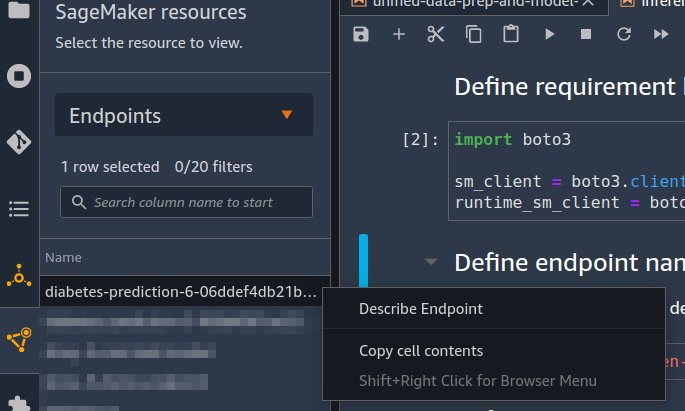685x411 pixels.
Task: Click the Define endpoint name heading text
Action: 569,262
